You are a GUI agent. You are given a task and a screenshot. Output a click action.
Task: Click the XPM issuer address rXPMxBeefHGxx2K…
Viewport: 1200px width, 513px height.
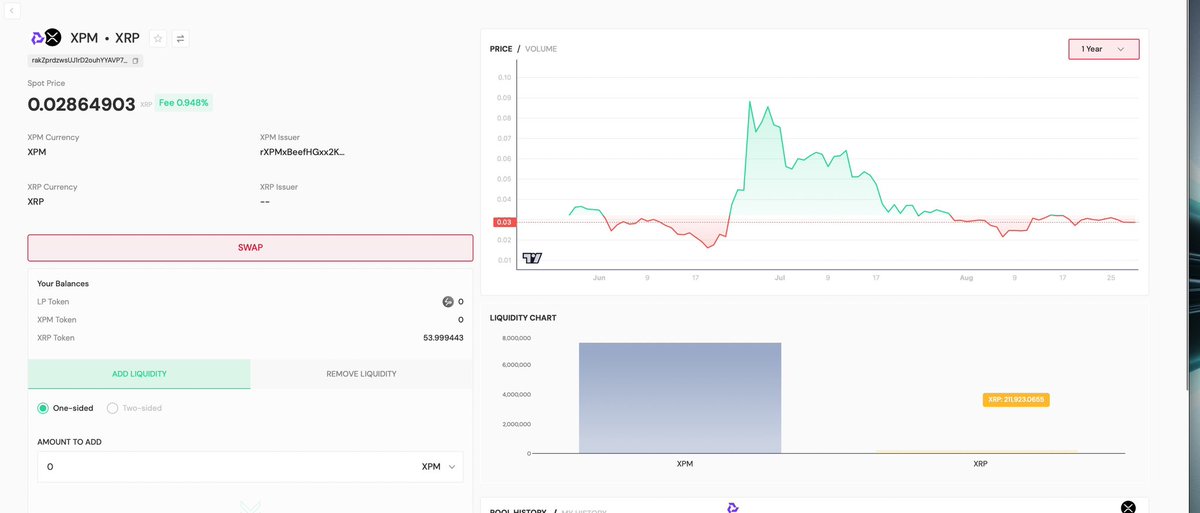(302, 152)
